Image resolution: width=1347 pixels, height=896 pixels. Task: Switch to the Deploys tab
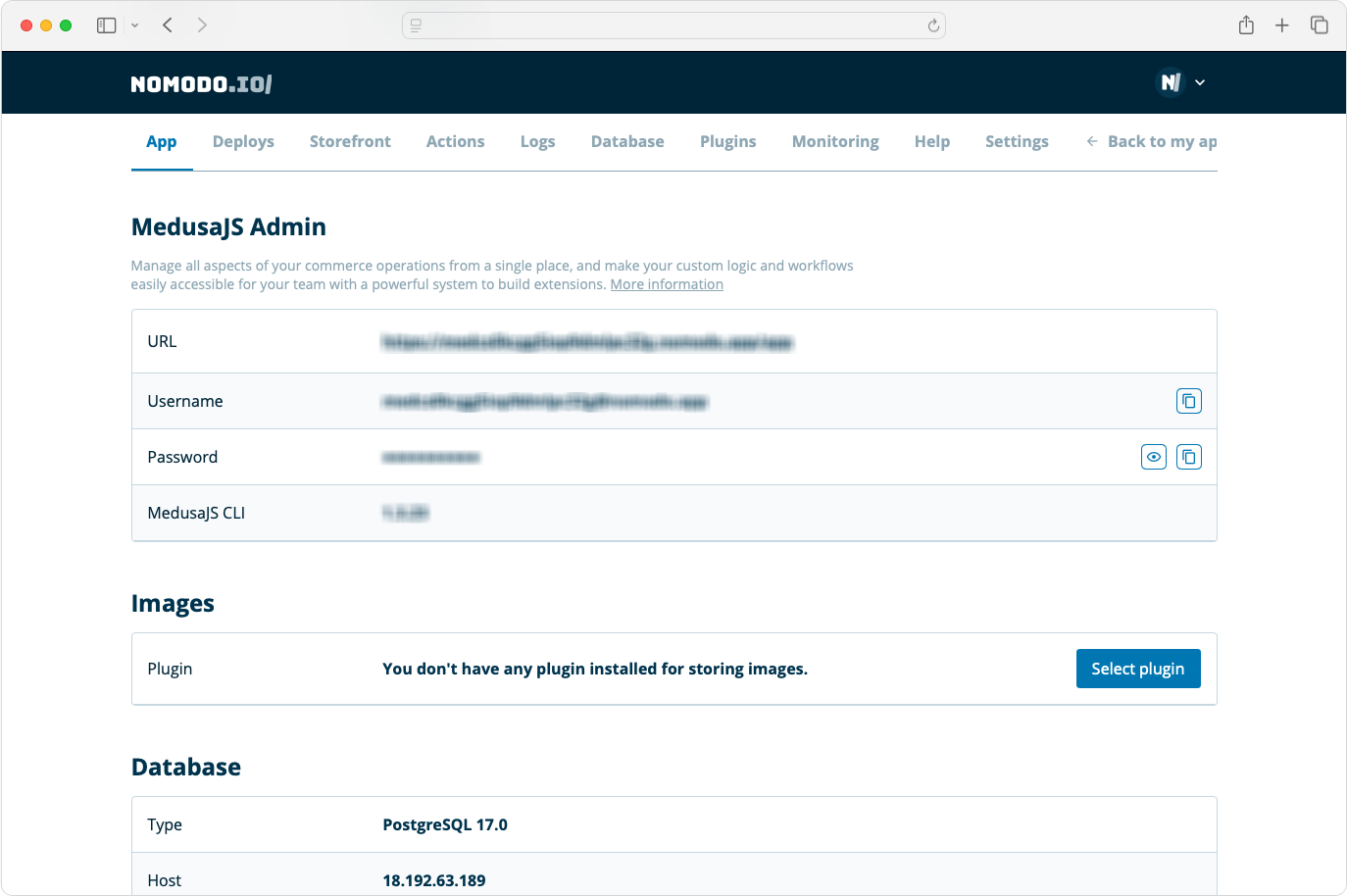pyautogui.click(x=243, y=141)
